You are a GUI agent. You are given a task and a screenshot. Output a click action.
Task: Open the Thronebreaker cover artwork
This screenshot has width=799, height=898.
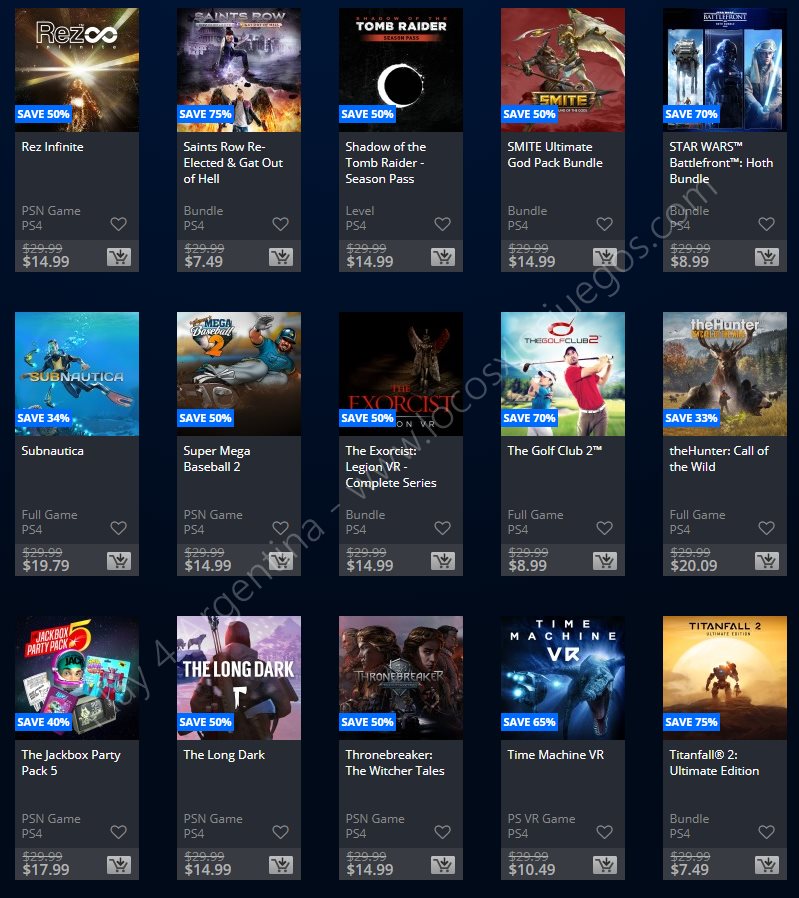[401, 678]
